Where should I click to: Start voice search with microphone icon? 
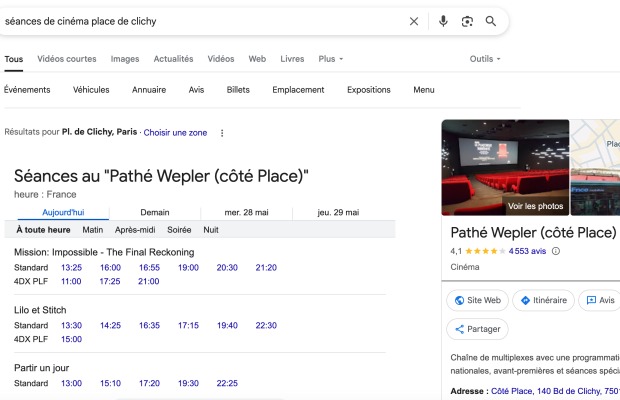pyautogui.click(x=443, y=21)
